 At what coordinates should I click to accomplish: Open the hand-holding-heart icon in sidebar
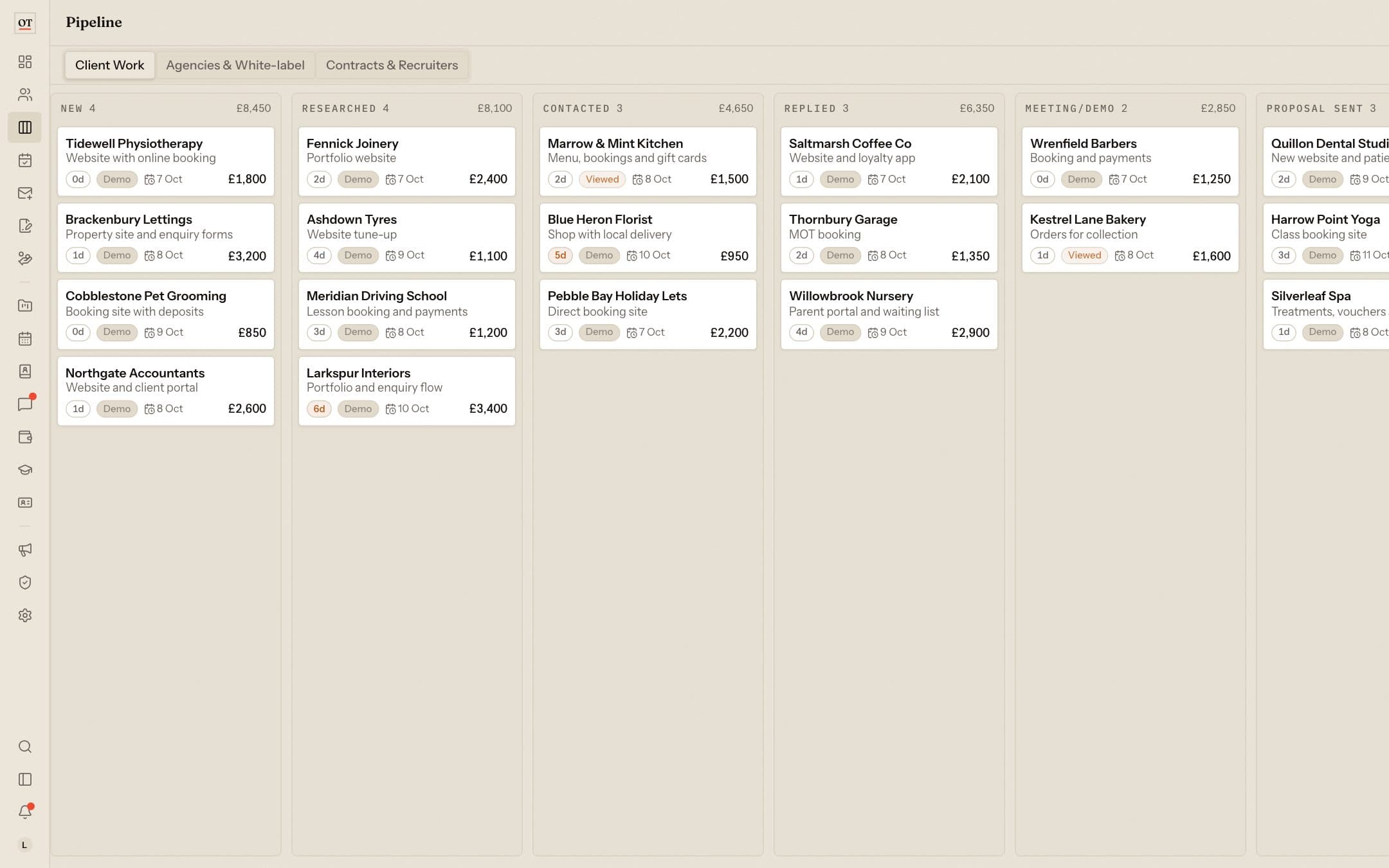click(25, 258)
